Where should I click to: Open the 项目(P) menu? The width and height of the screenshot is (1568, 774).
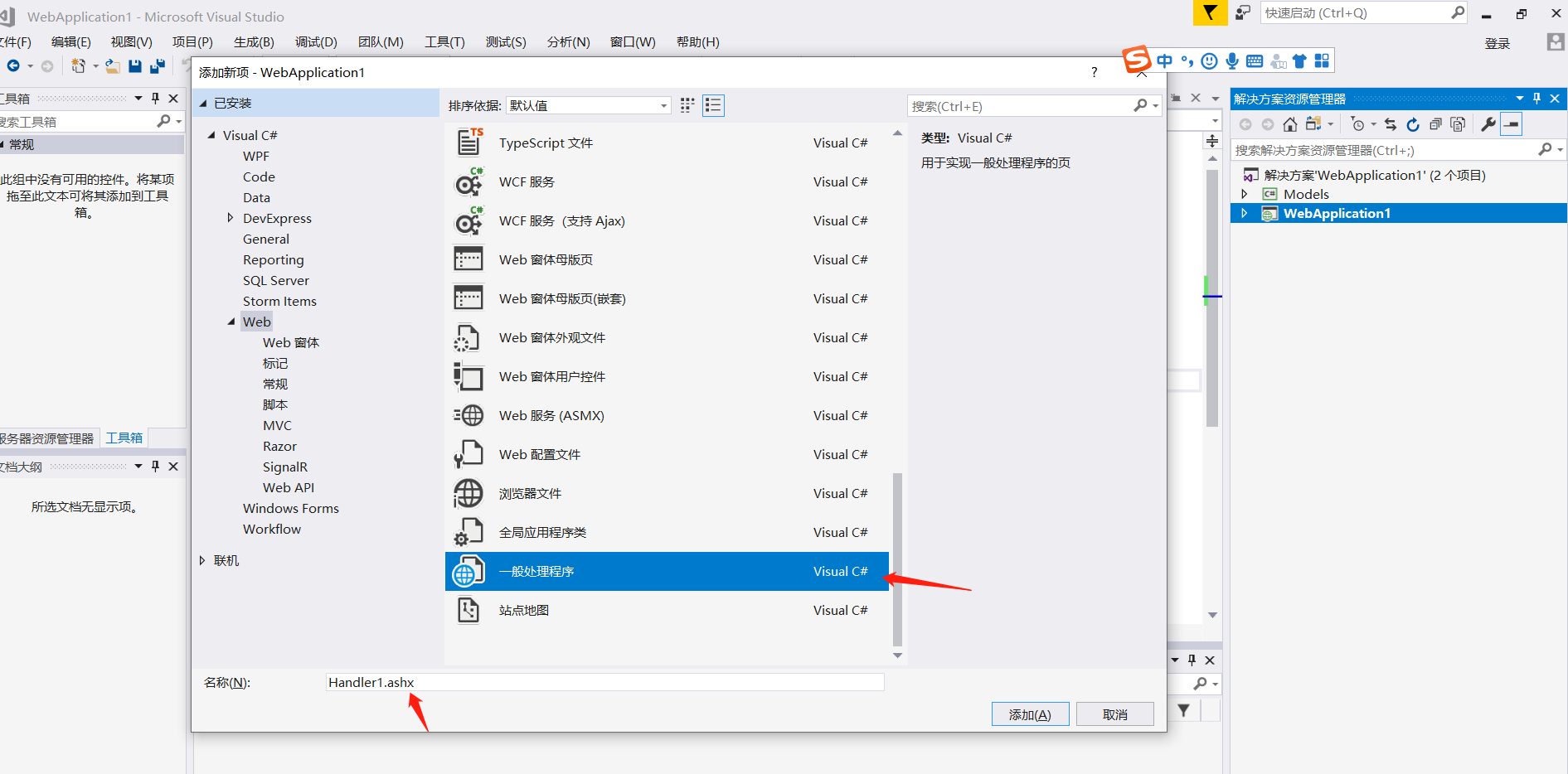point(192,42)
